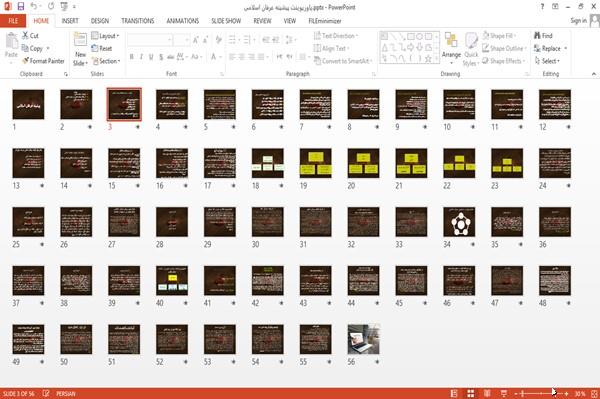
Task: Open the Text Direction dropdown
Action: tap(336, 36)
